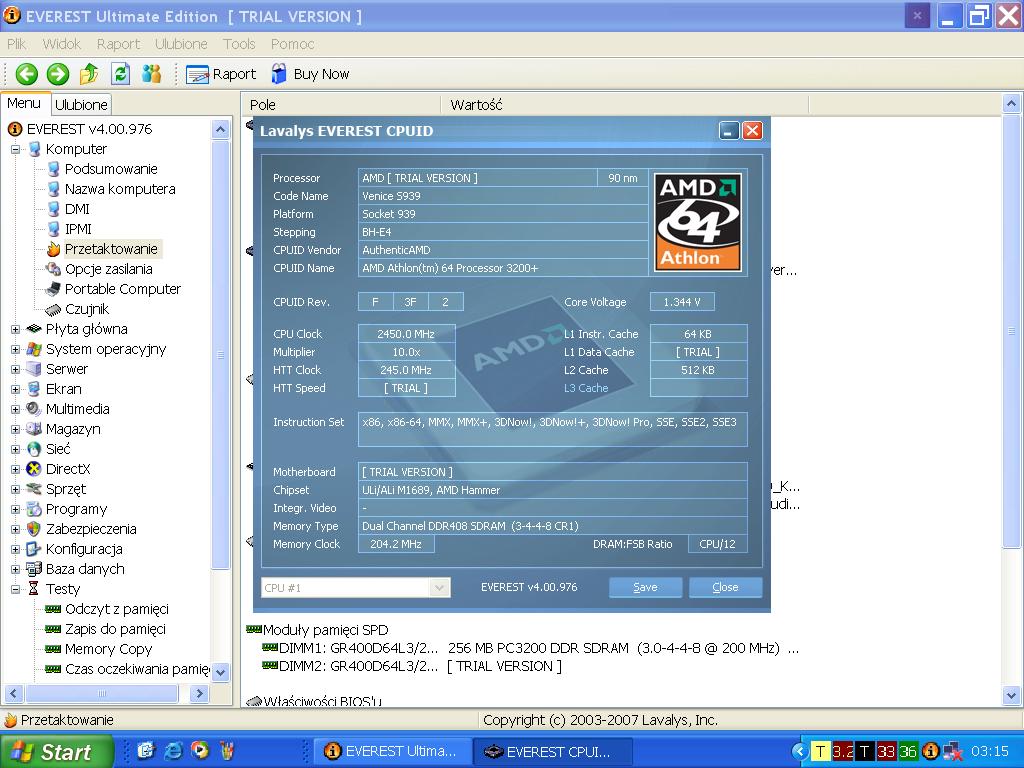The image size is (1024, 768).
Task: Expand the DirectX node
Action: [15, 469]
